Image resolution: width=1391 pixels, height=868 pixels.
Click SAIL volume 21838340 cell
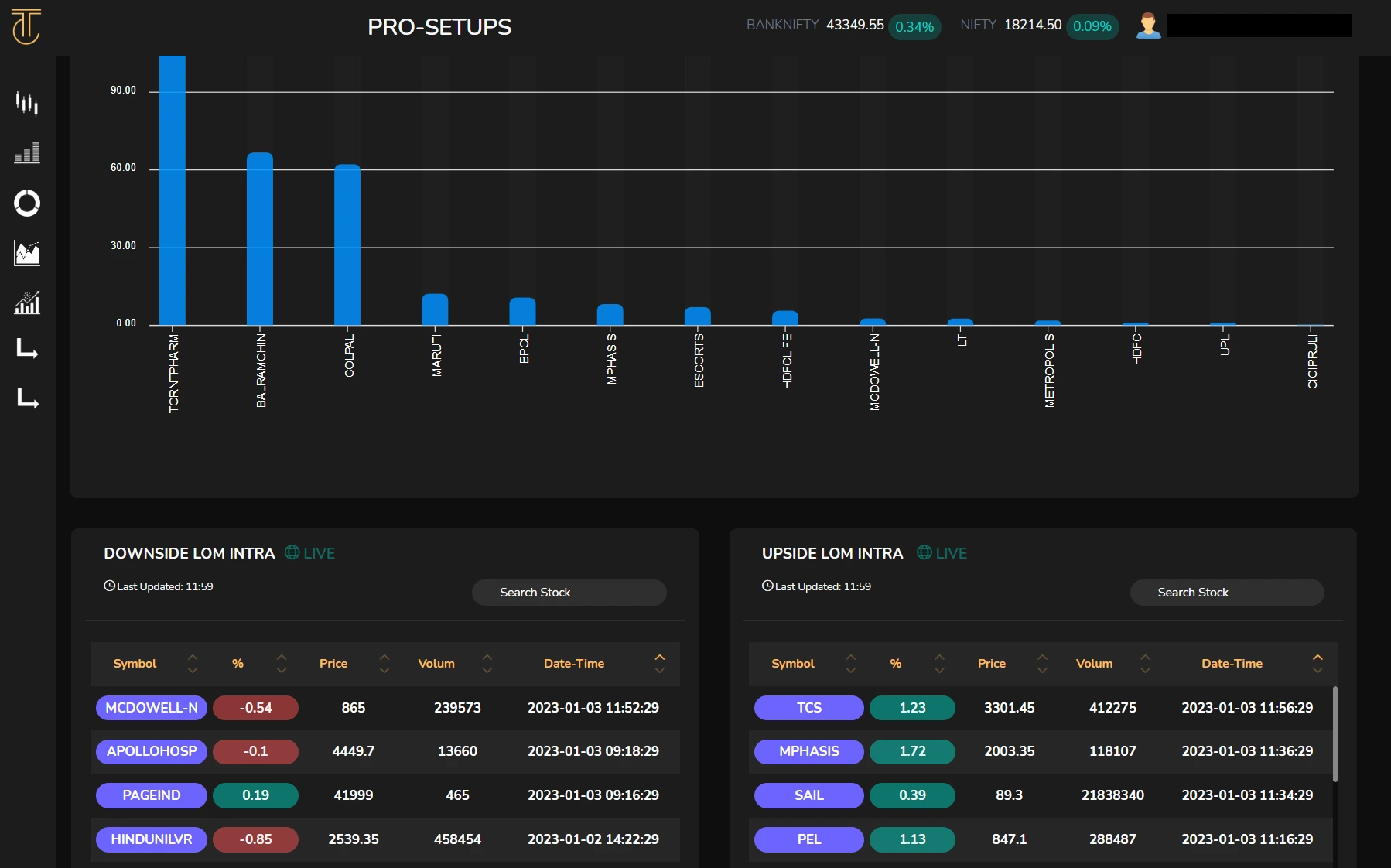(x=1112, y=795)
